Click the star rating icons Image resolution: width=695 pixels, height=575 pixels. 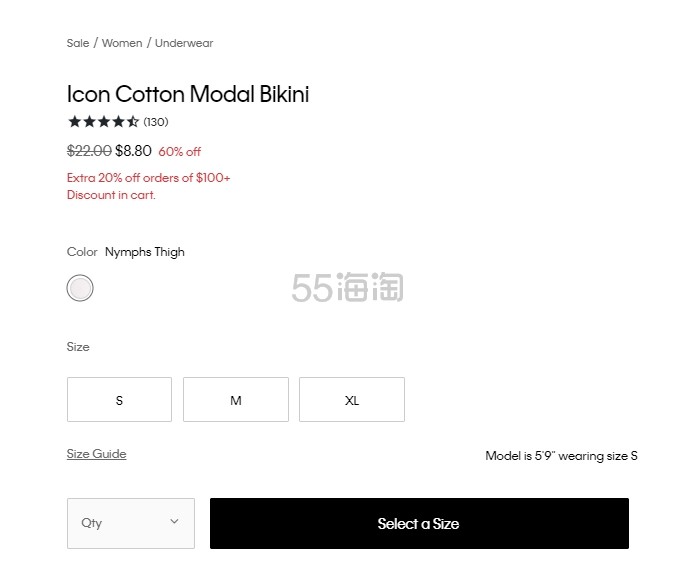tap(103, 122)
